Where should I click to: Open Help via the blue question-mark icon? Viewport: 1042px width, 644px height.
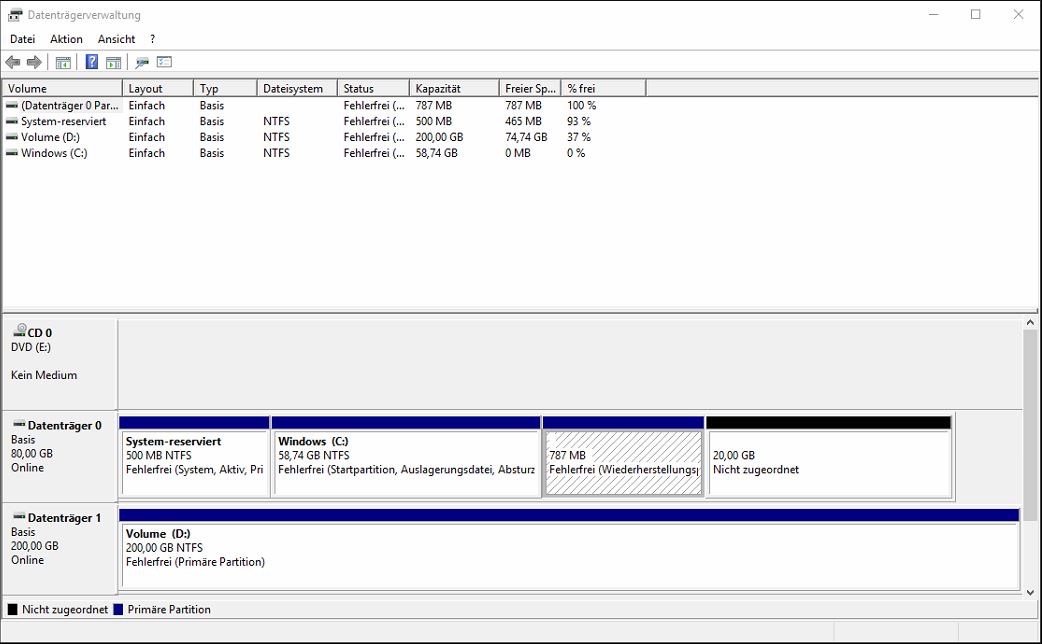(91, 62)
